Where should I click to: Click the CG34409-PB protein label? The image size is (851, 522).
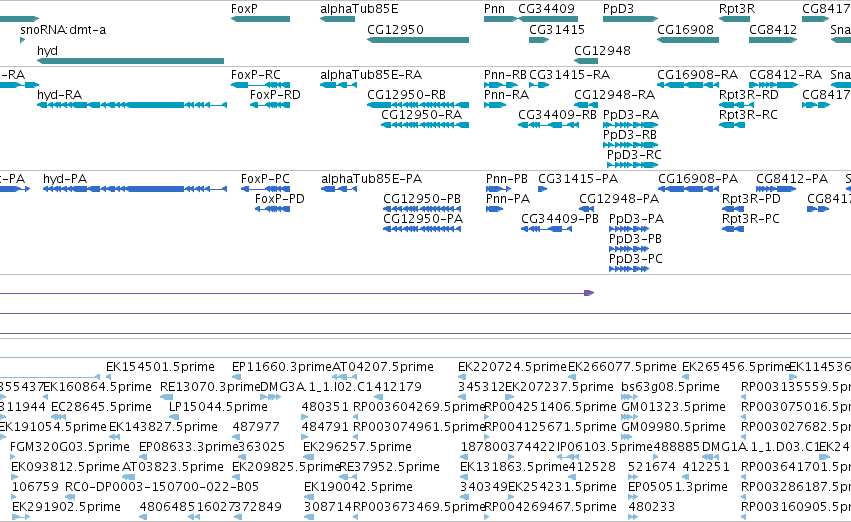(x=560, y=219)
